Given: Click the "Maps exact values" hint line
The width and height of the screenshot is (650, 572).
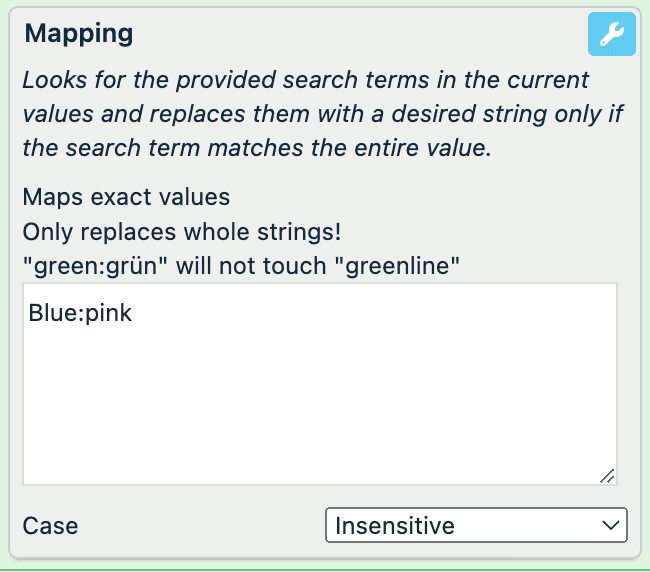Looking at the screenshot, I should tap(126, 197).
